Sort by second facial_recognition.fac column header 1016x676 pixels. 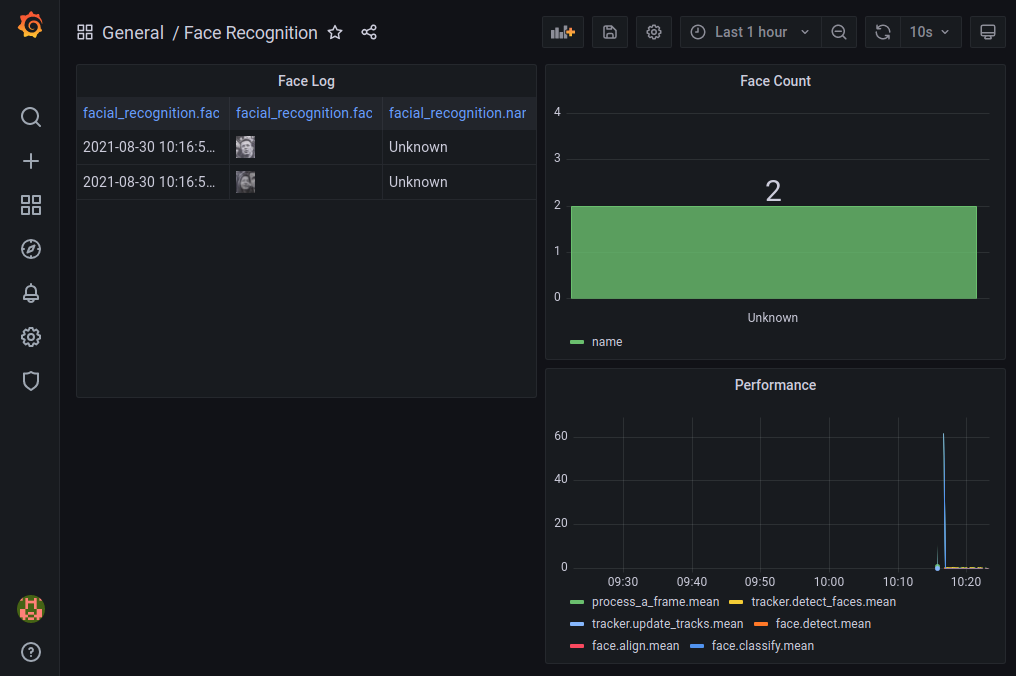point(306,113)
